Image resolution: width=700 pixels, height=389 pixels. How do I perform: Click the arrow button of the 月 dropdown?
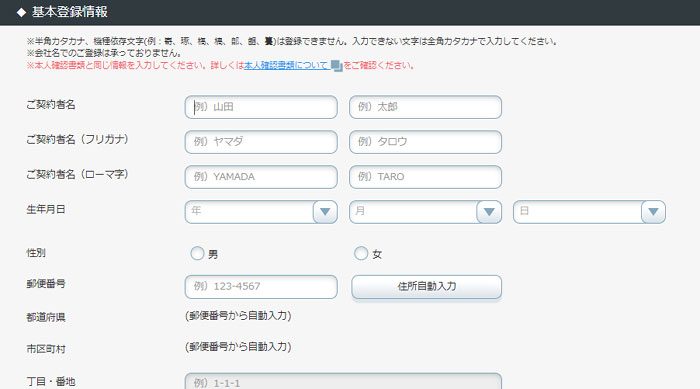[489, 212]
